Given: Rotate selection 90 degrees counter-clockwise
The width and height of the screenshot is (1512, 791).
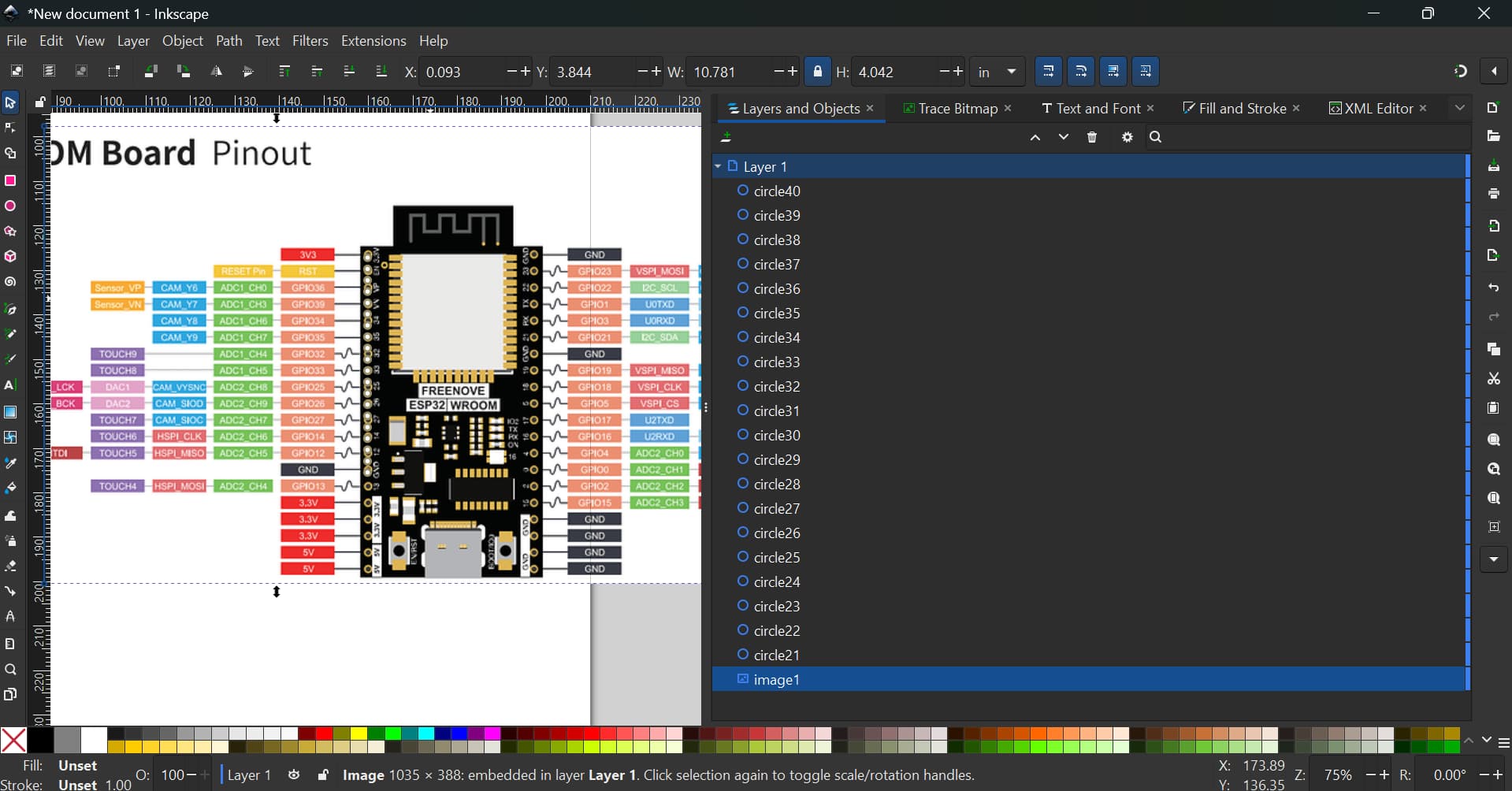Looking at the screenshot, I should click(x=151, y=72).
